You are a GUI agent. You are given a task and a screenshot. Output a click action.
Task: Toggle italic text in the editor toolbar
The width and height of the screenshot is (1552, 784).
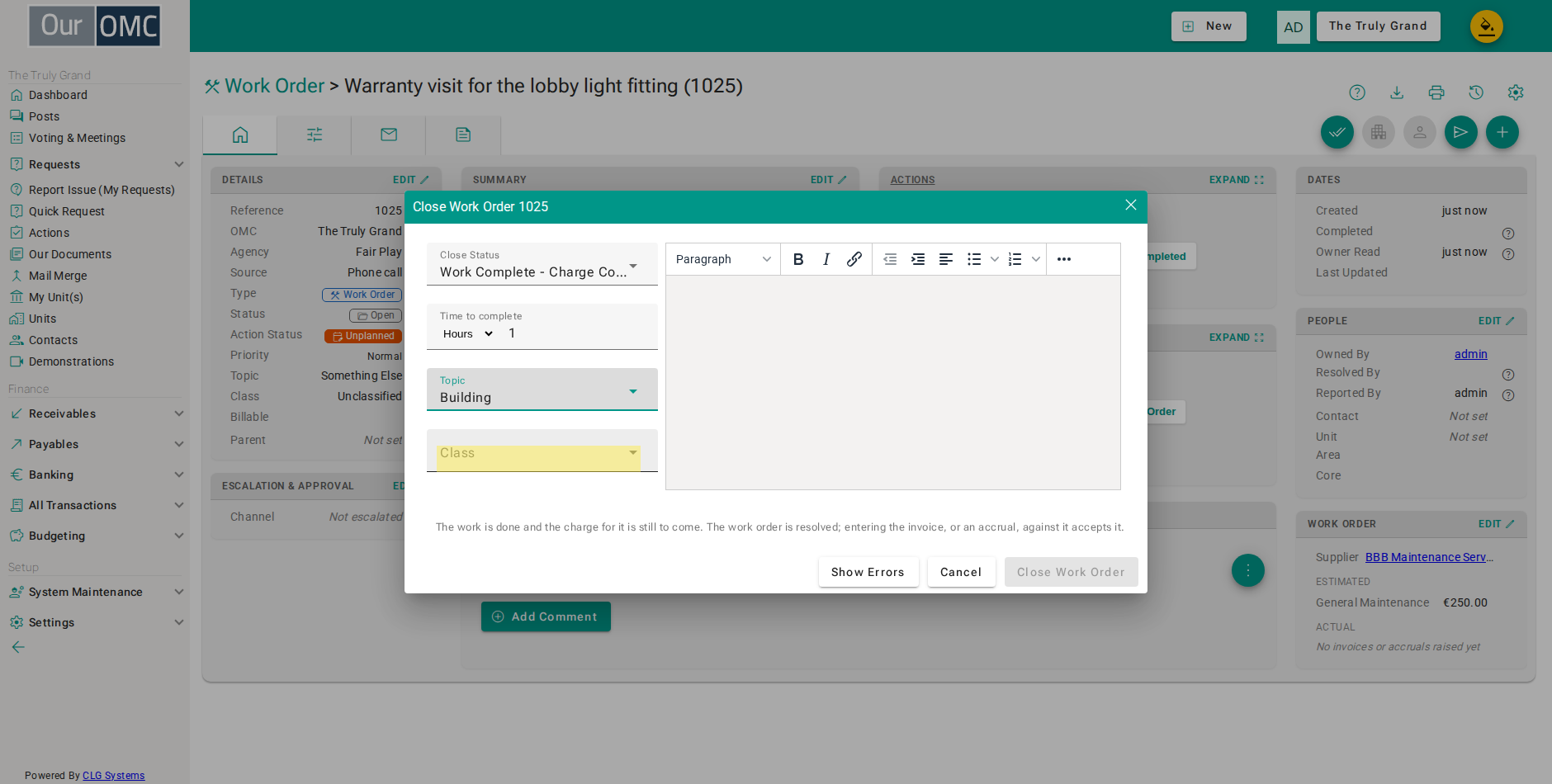coord(826,259)
